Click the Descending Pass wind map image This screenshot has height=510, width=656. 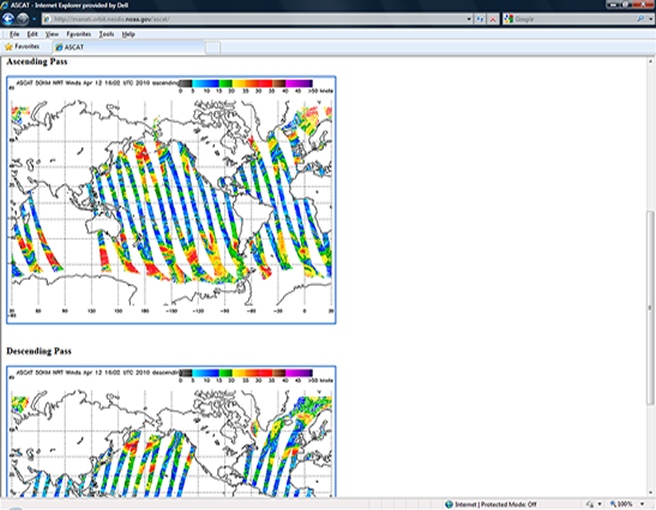click(171, 431)
